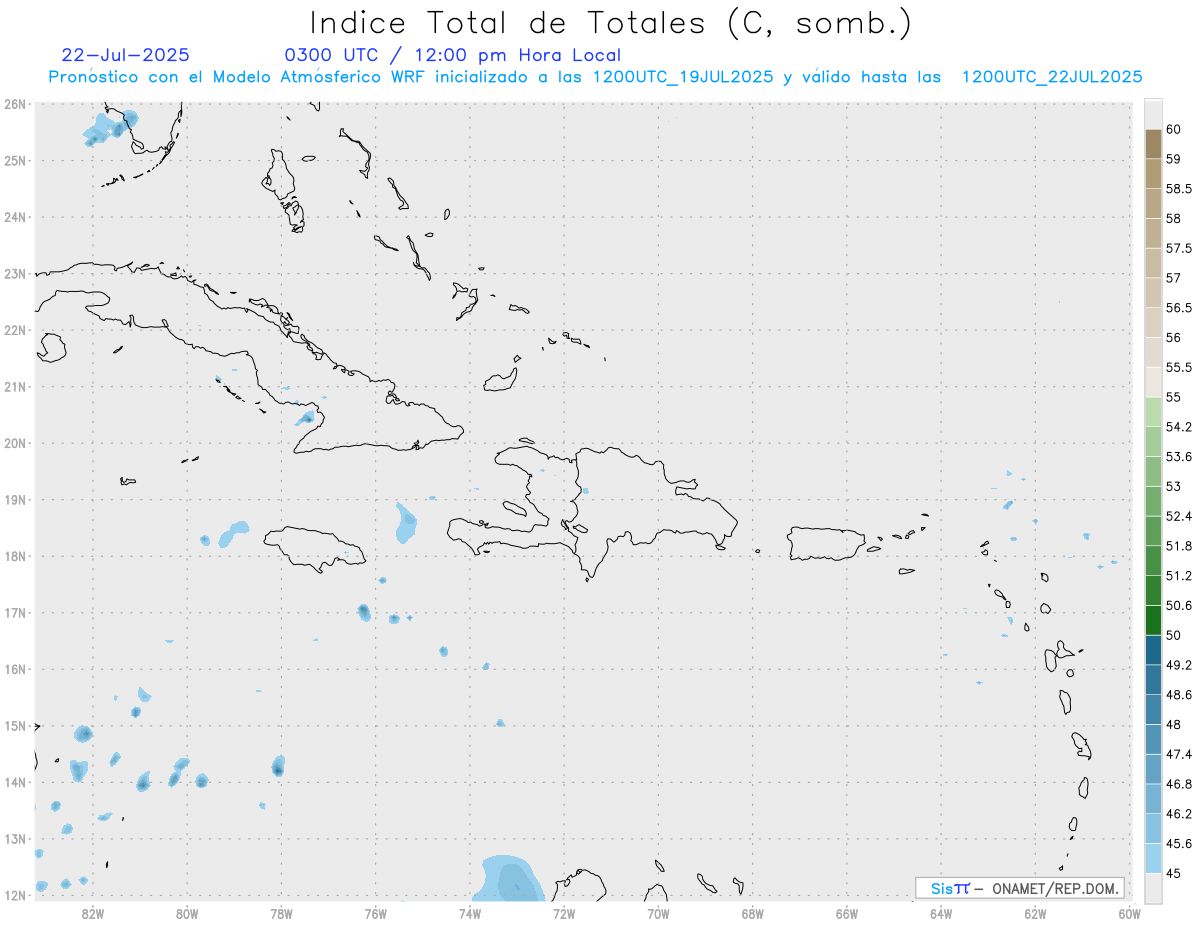Click the "57.5" value on the color scale
Image resolution: width=1200 pixels, height=927 pixels.
1179,248
